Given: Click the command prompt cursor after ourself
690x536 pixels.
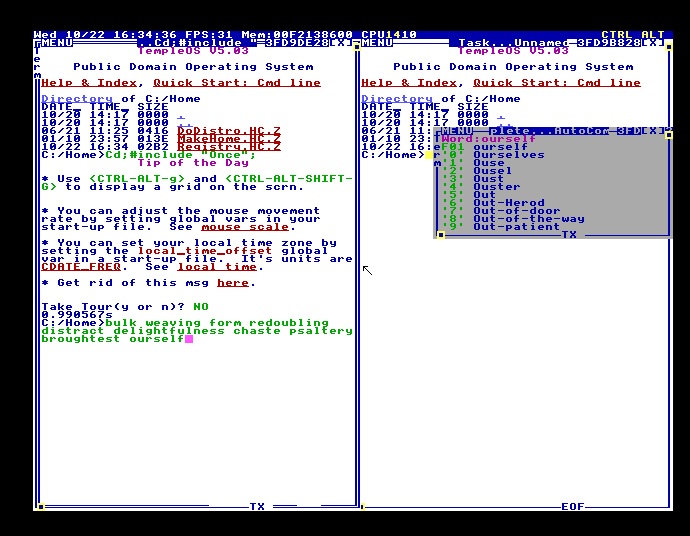Looking at the screenshot, I should 189,339.
